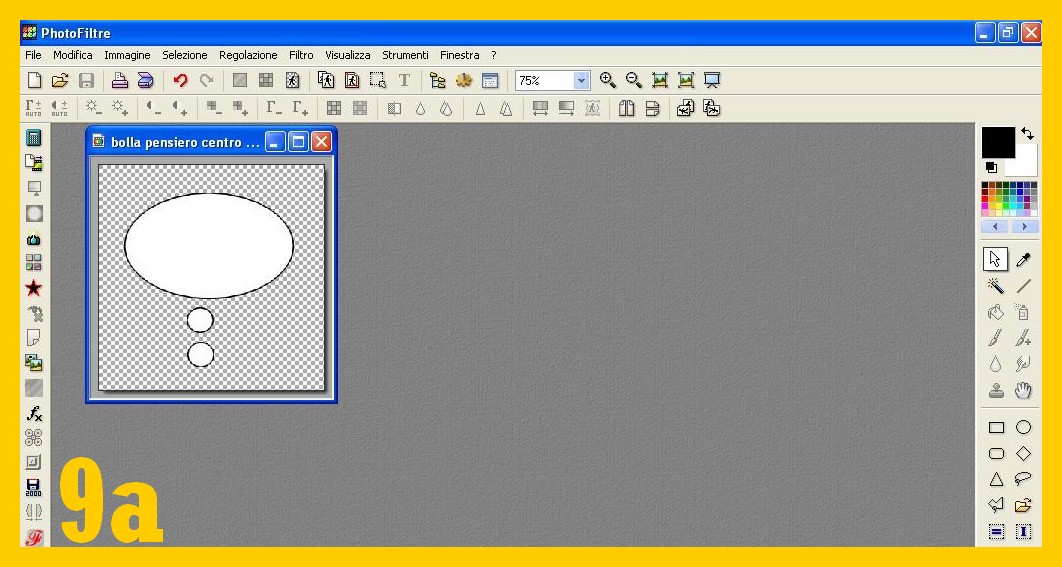Open the Filtro menu

click(301, 55)
